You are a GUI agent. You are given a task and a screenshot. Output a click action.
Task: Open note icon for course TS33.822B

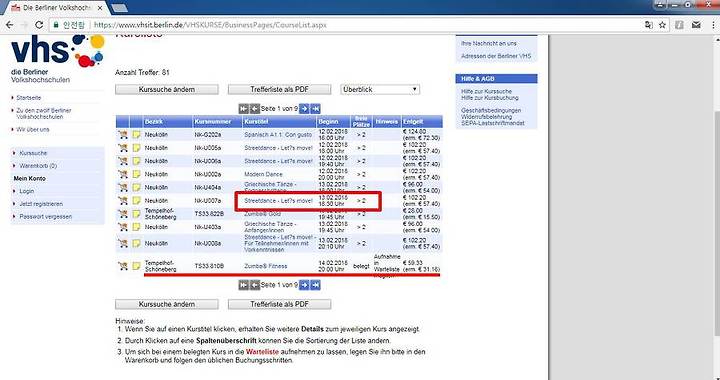point(136,214)
